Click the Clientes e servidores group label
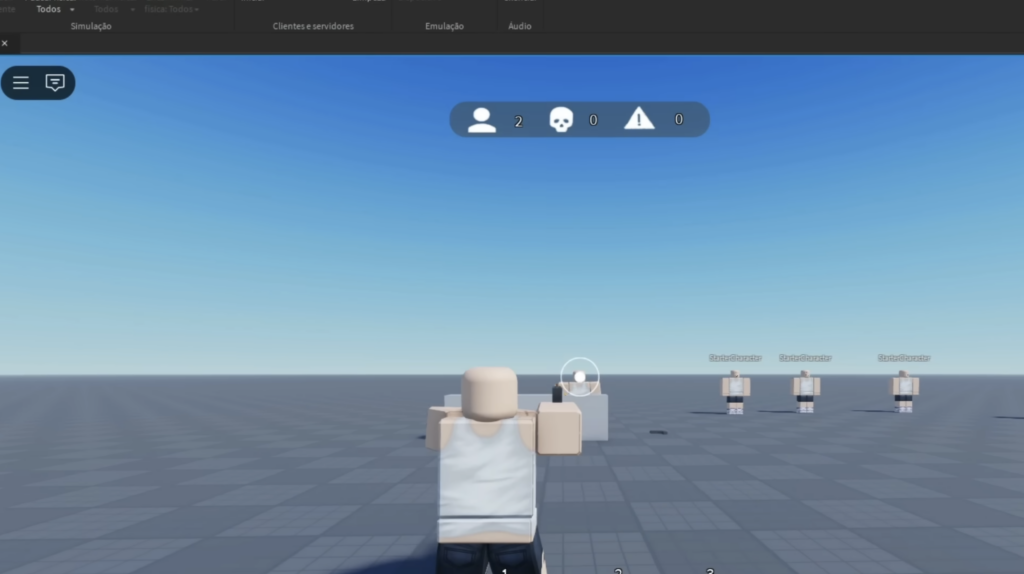The image size is (1024, 574). 313,26
